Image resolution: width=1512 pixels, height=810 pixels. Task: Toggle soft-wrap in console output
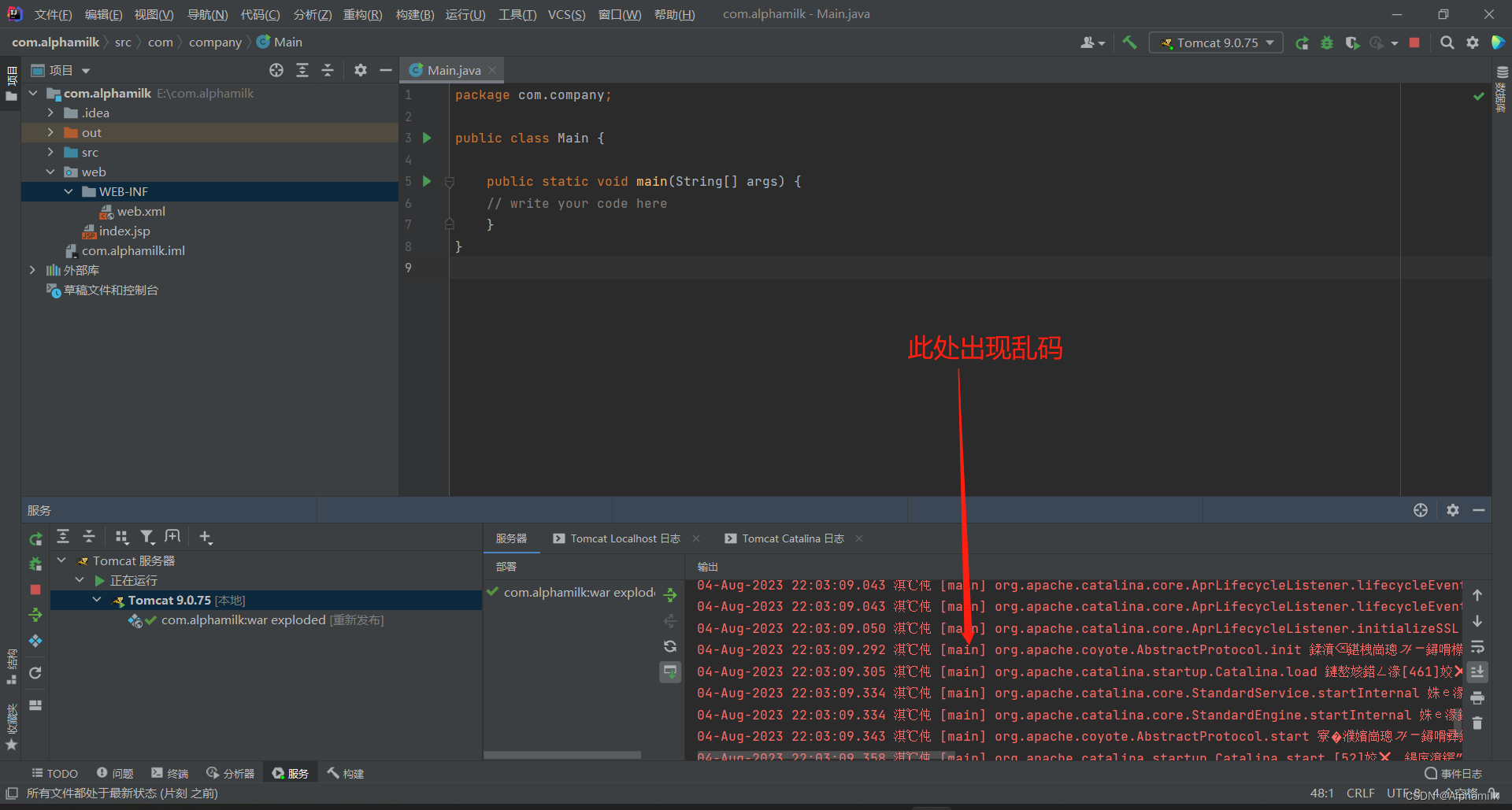1477,646
